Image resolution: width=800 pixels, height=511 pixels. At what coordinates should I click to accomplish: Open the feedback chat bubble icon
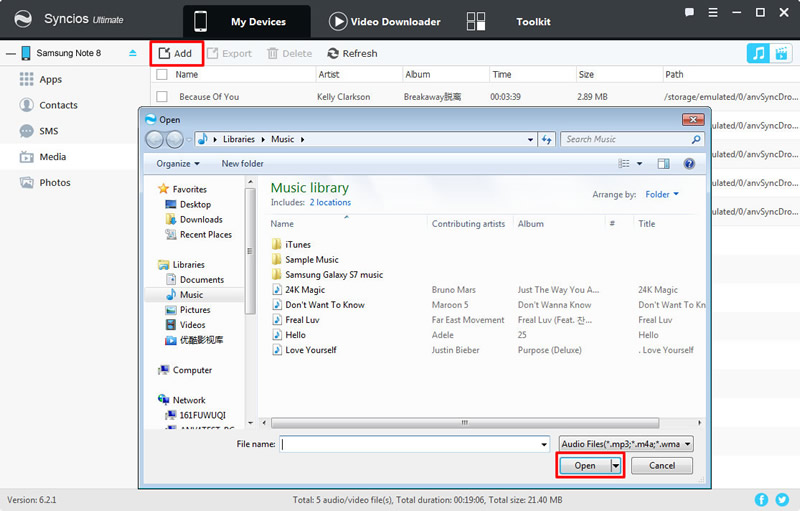pyautogui.click(x=689, y=12)
